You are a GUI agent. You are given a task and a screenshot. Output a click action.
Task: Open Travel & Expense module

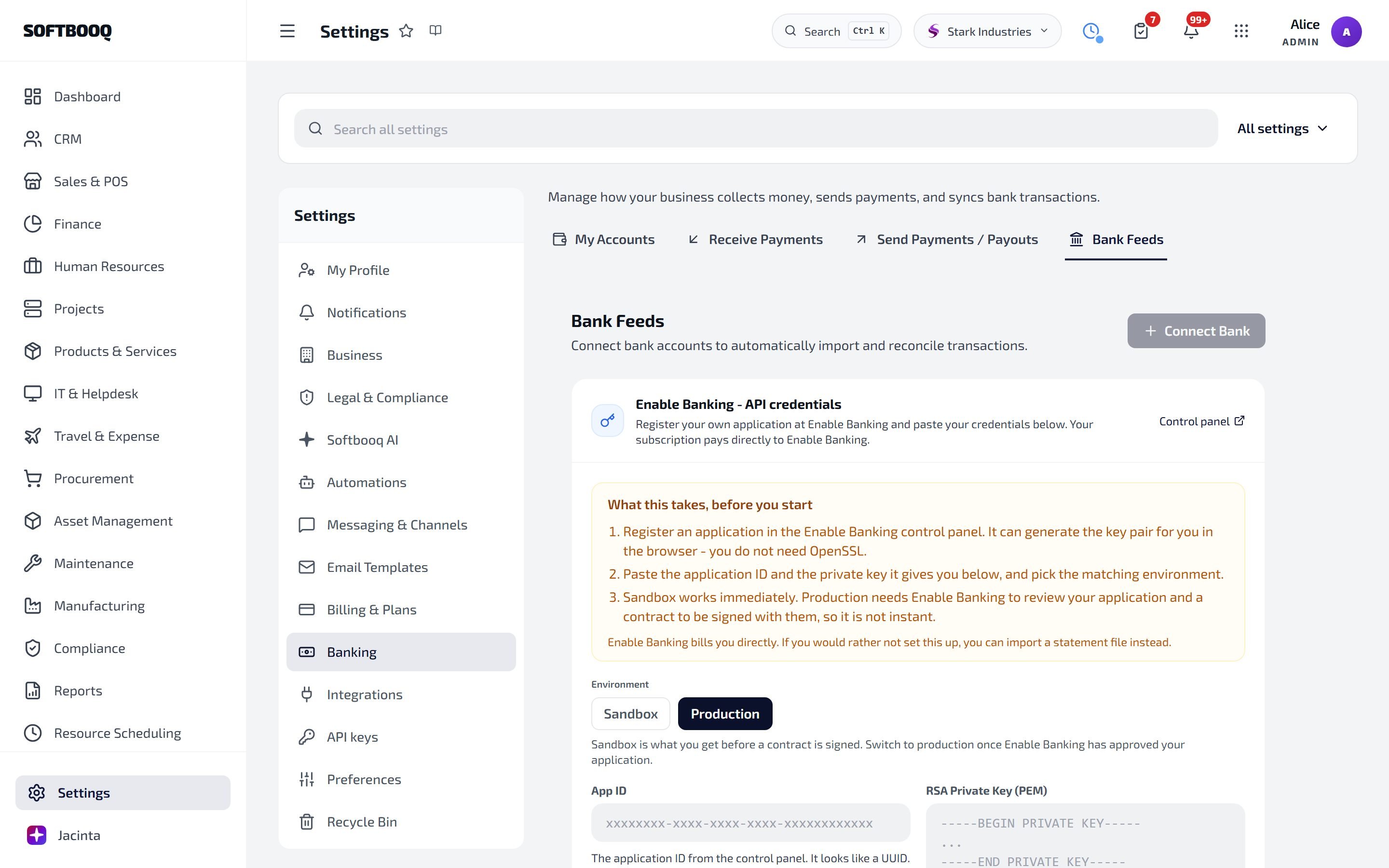[x=123, y=436]
